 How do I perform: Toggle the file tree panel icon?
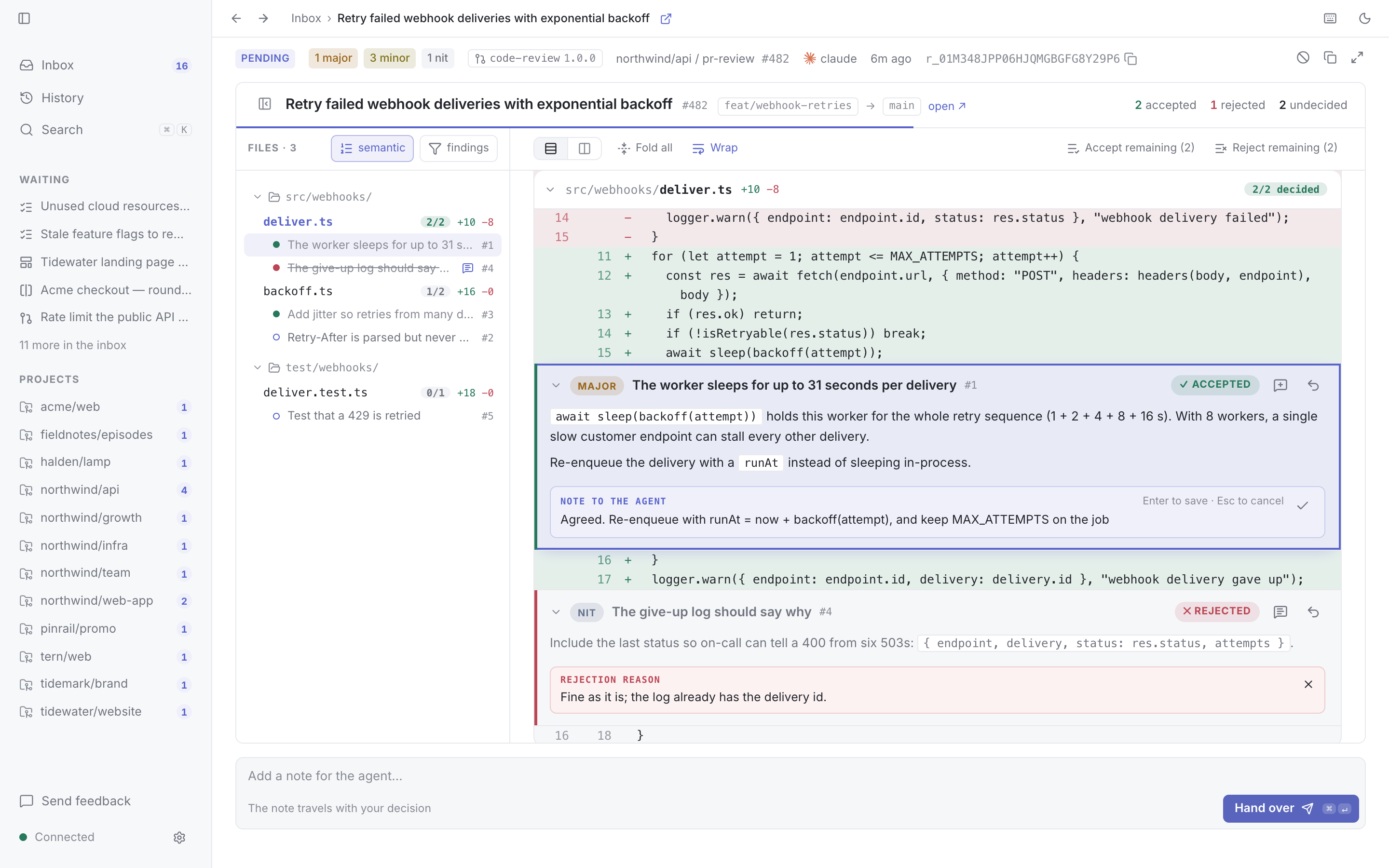(265, 104)
